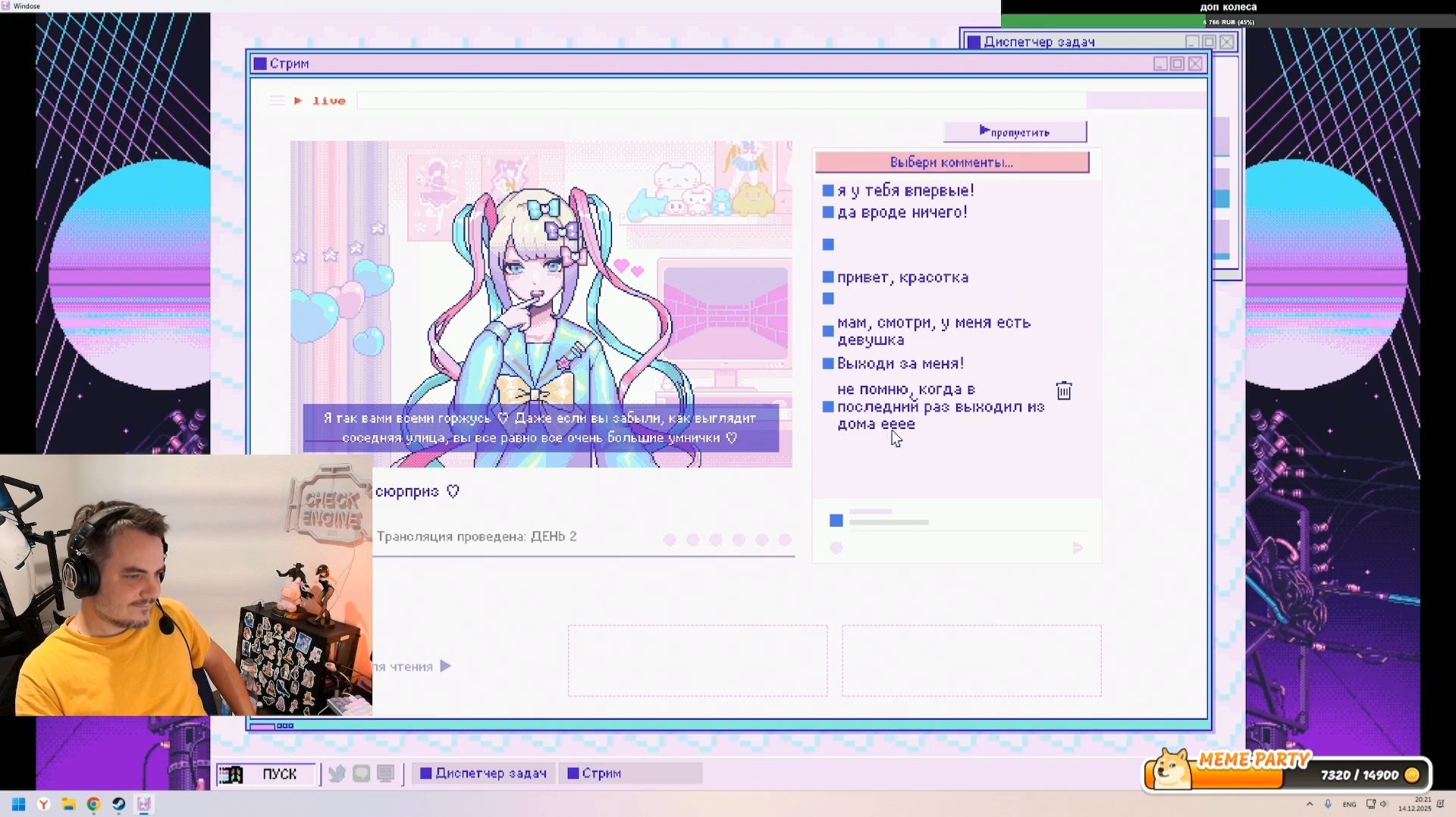1456x817 pixels.
Task: Click the Выбери комменты header
Action: [x=952, y=162]
